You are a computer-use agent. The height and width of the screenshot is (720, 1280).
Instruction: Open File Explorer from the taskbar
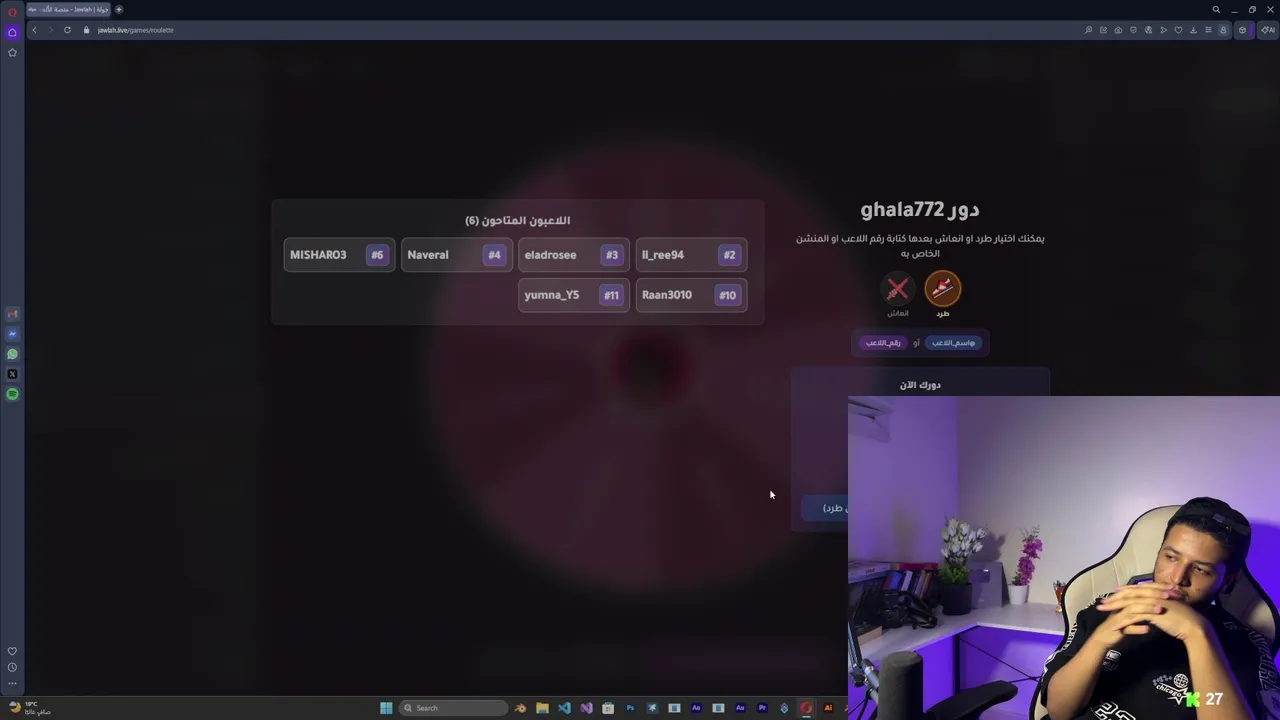tap(542, 708)
